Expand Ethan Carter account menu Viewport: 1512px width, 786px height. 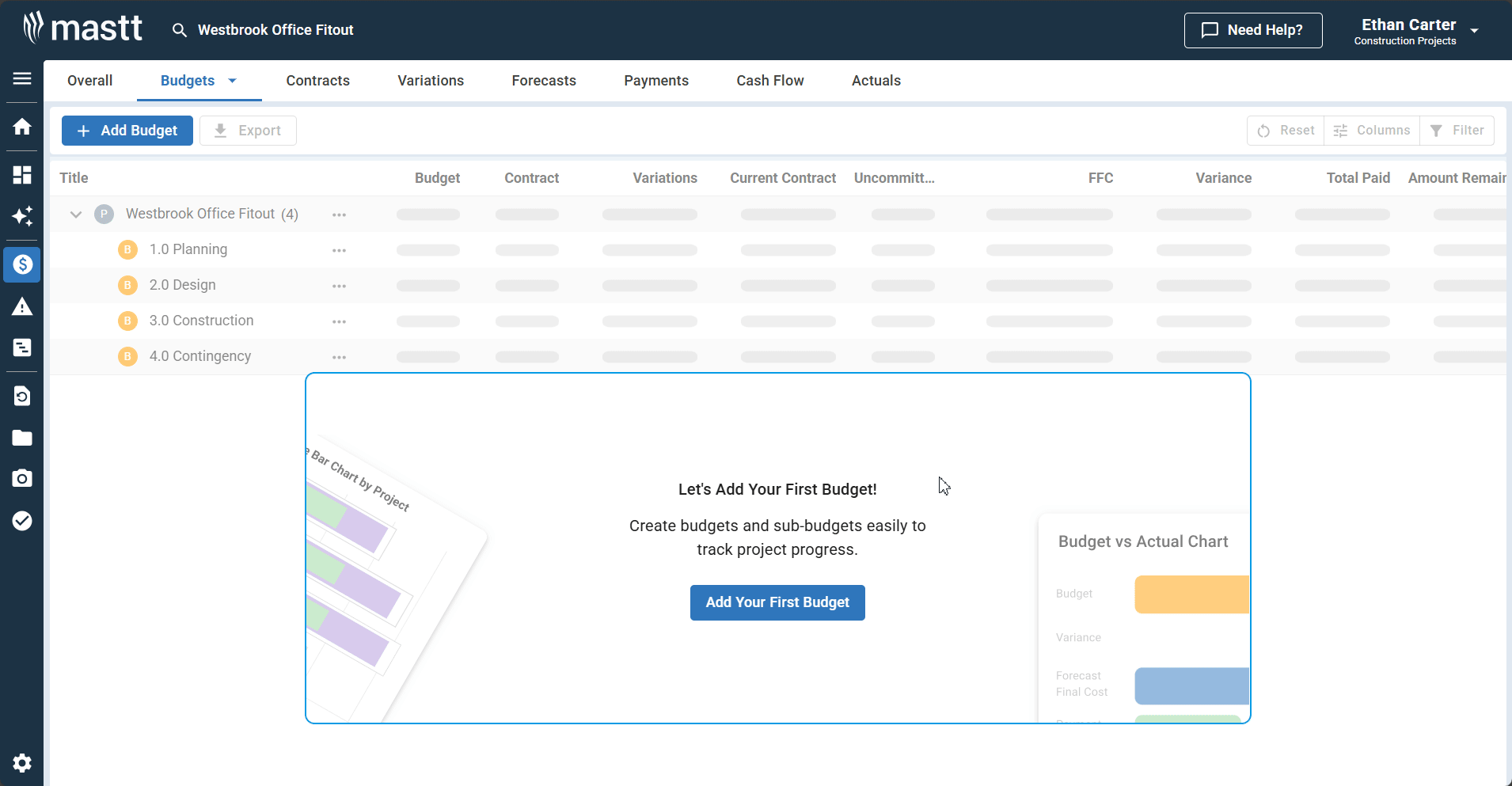point(1474,31)
